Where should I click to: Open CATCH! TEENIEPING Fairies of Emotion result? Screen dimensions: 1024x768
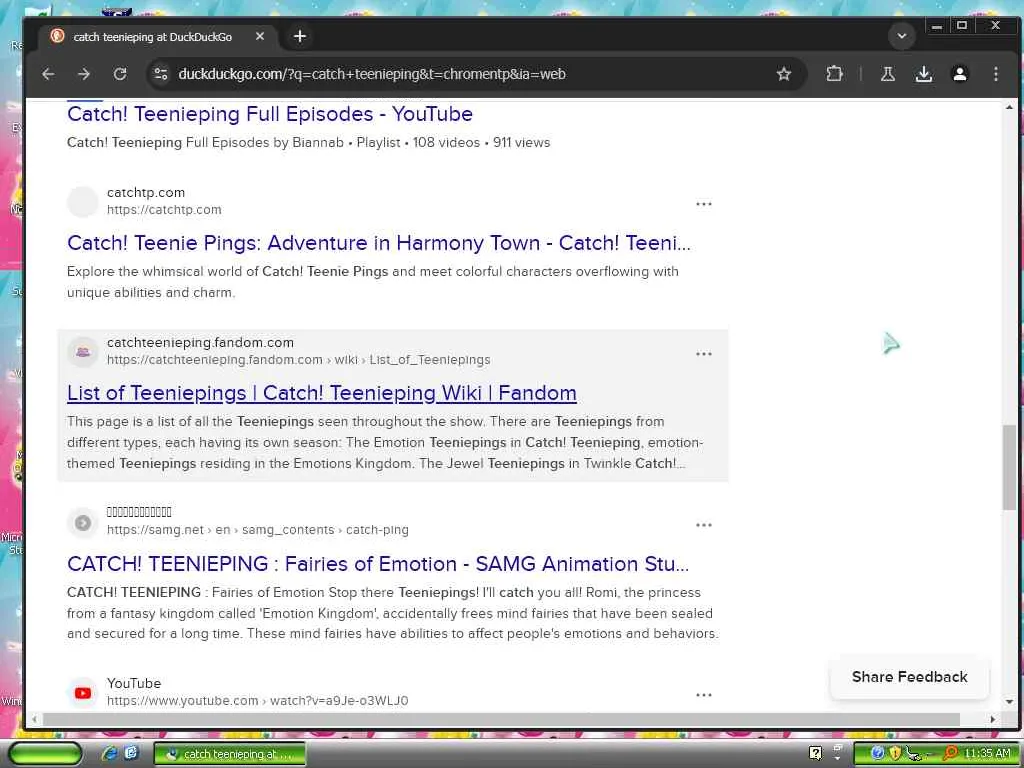[378, 564]
